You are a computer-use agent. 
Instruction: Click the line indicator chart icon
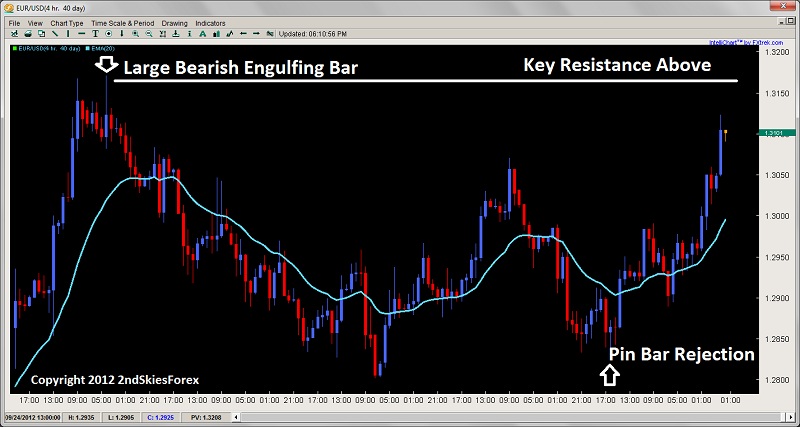point(230,34)
